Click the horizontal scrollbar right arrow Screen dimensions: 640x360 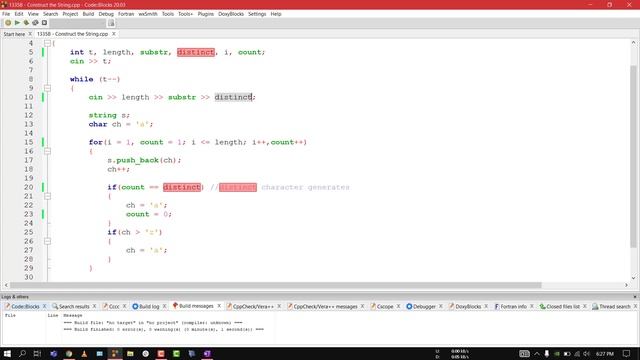coord(626,285)
